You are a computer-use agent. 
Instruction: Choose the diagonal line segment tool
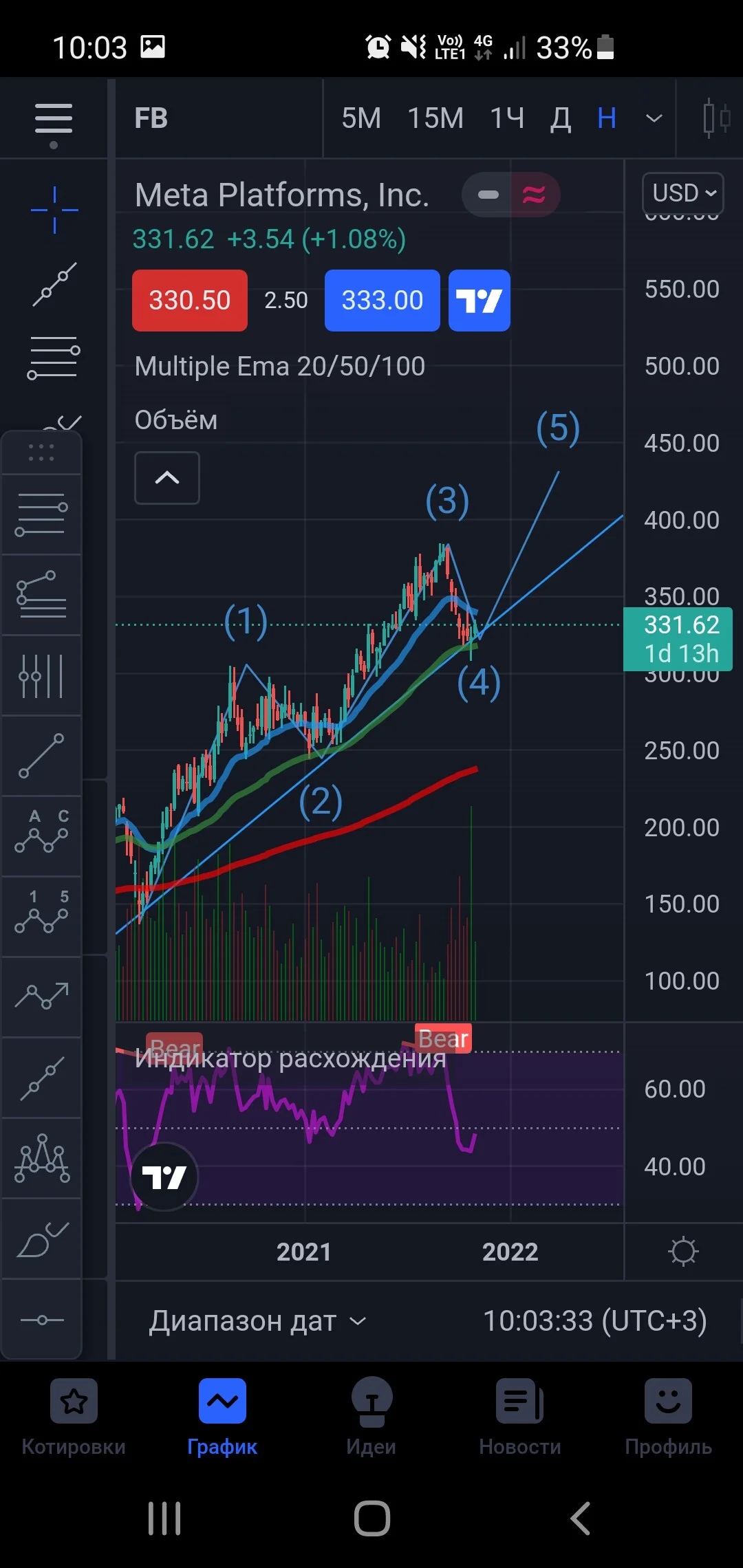41,756
